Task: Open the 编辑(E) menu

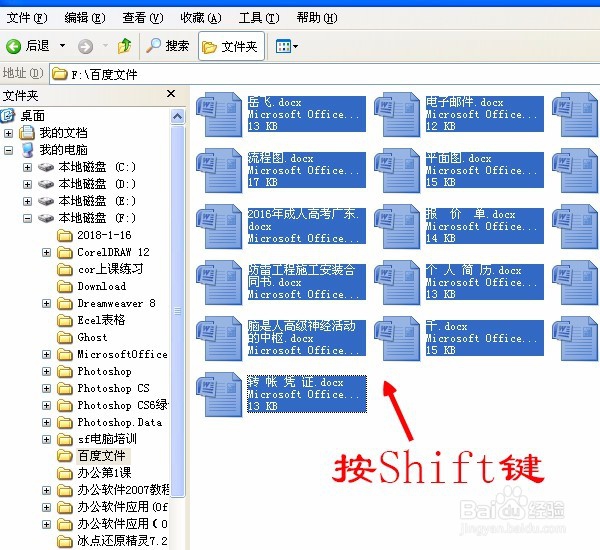Action: click(85, 18)
